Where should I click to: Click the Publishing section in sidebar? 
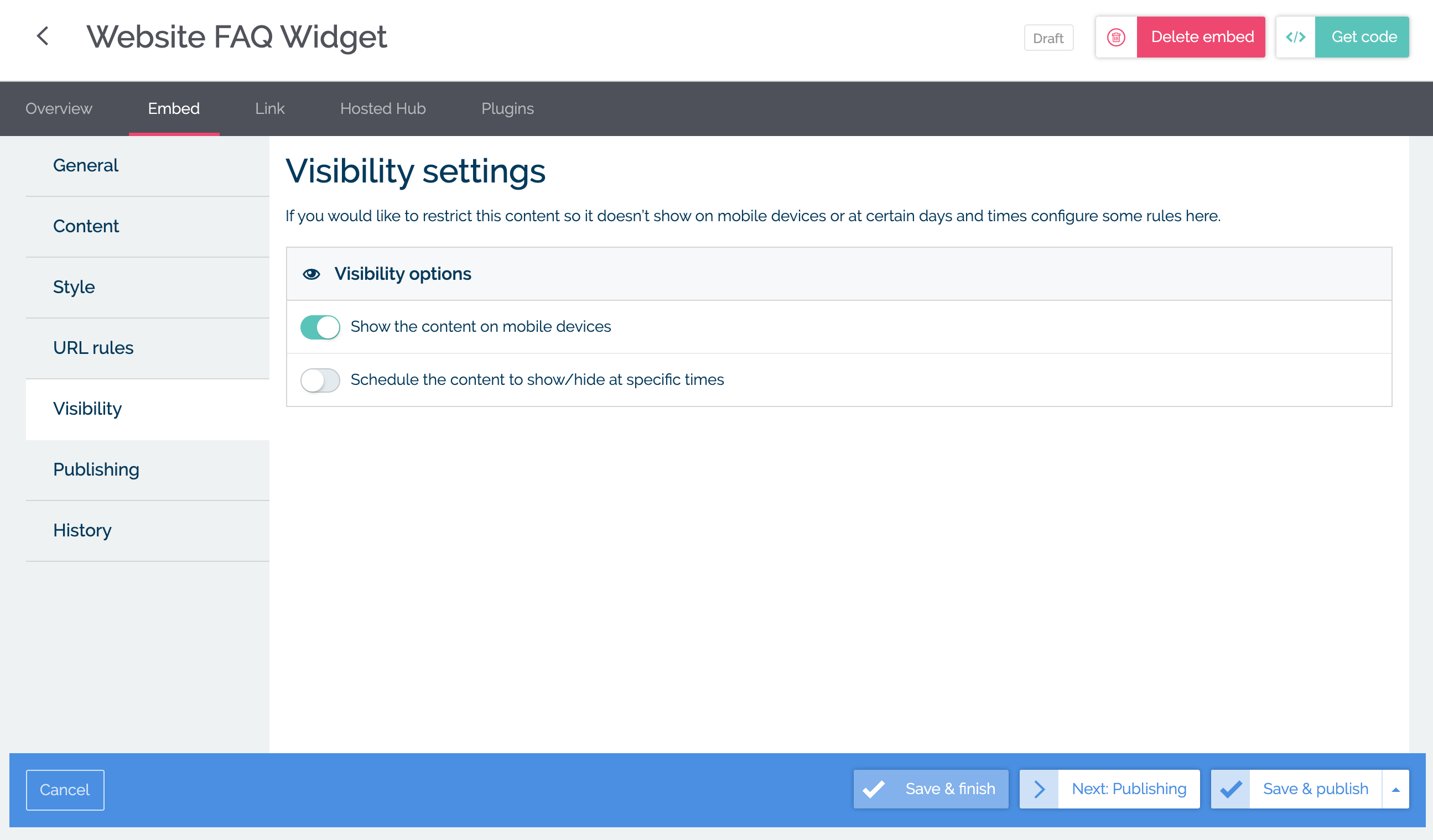pos(95,469)
